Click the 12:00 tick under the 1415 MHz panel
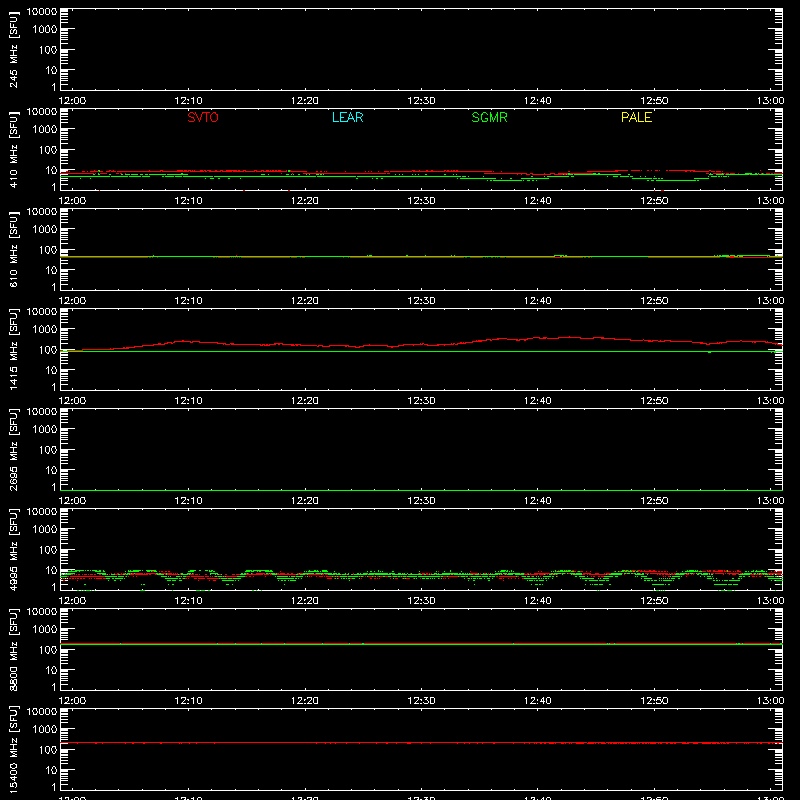 [72, 401]
